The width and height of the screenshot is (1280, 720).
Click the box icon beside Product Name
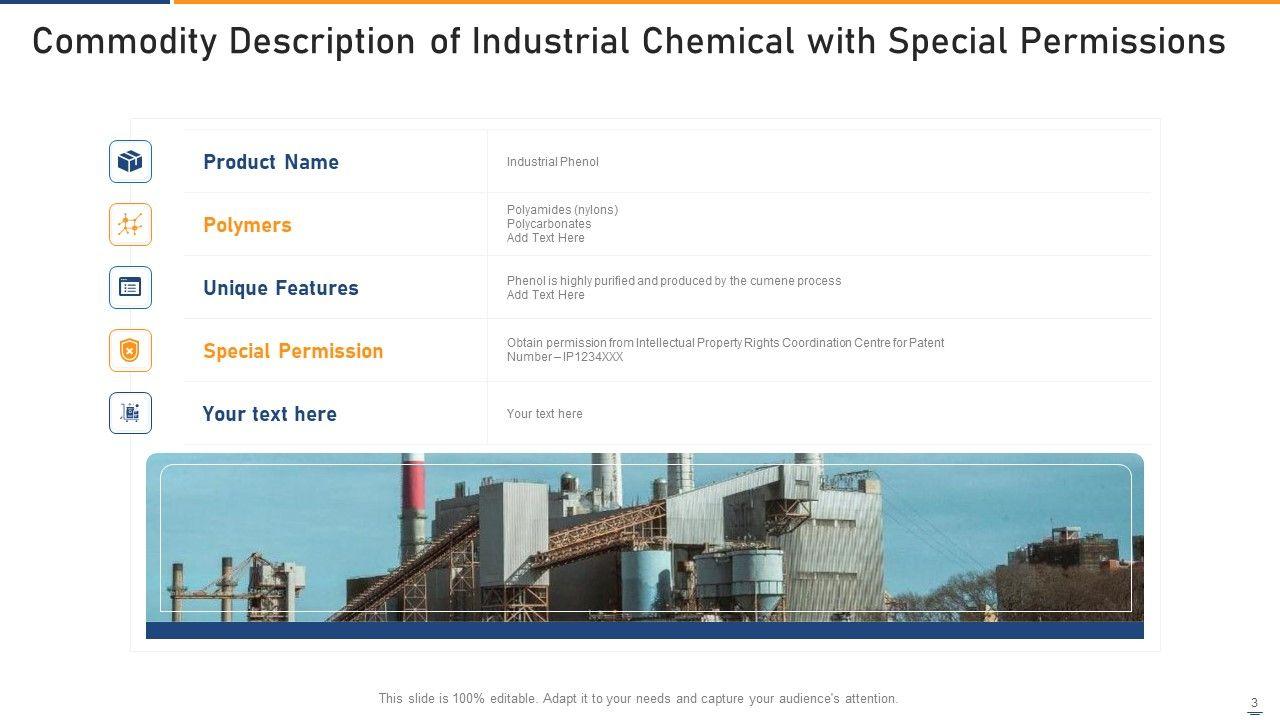coord(130,161)
